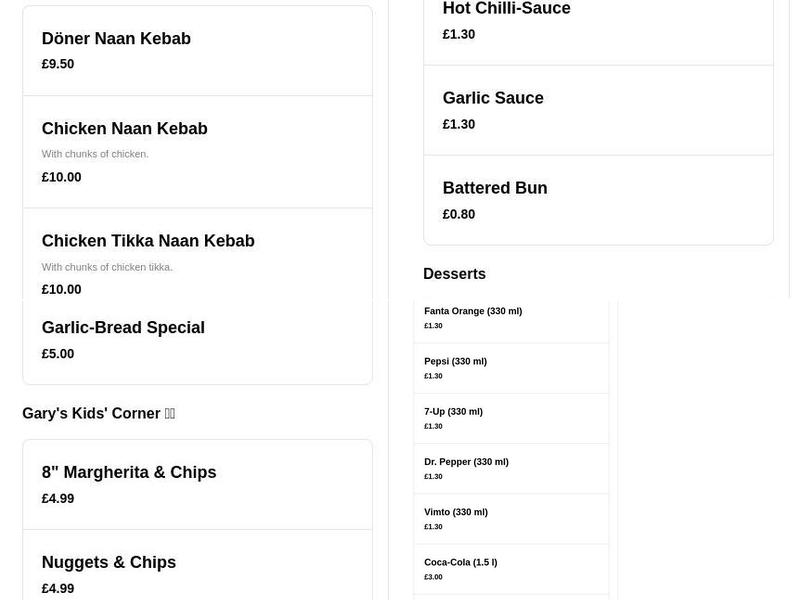Add Hot Chilli-Sauce to the order
The image size is (800, 600).
507,8
